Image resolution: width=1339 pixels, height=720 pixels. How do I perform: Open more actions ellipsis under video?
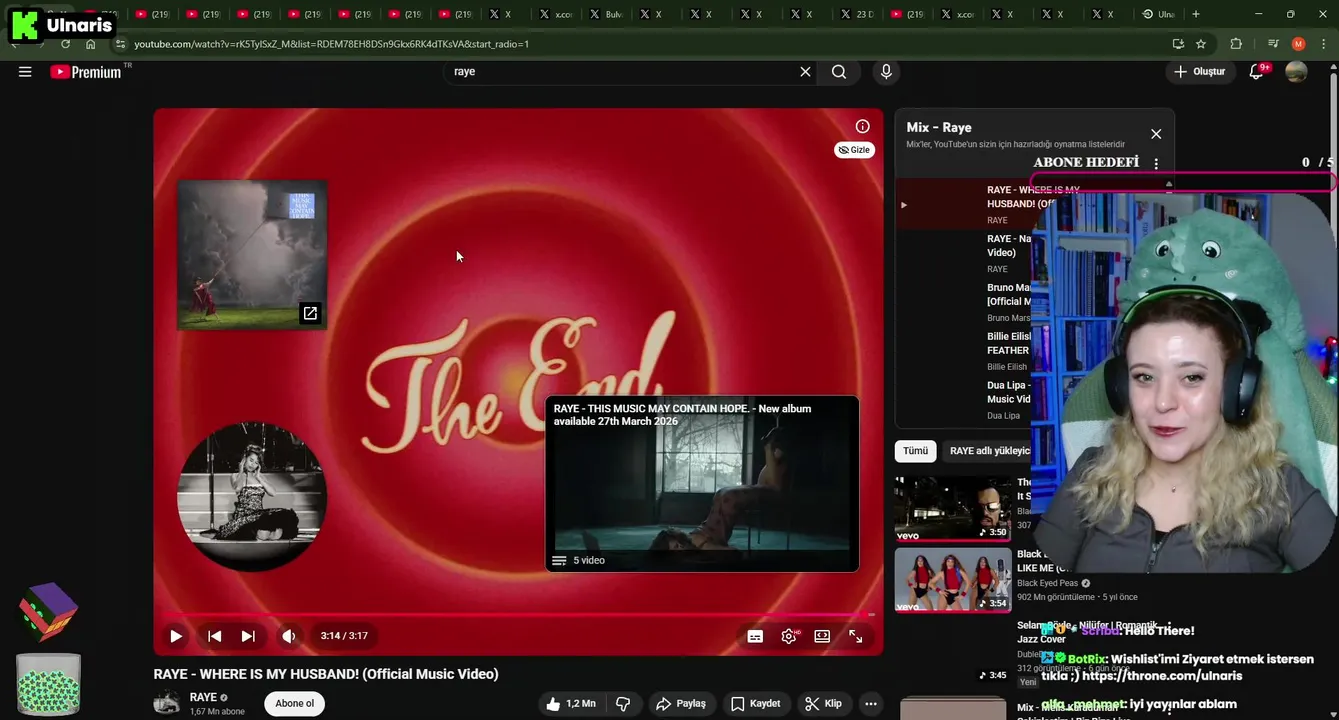coord(871,704)
